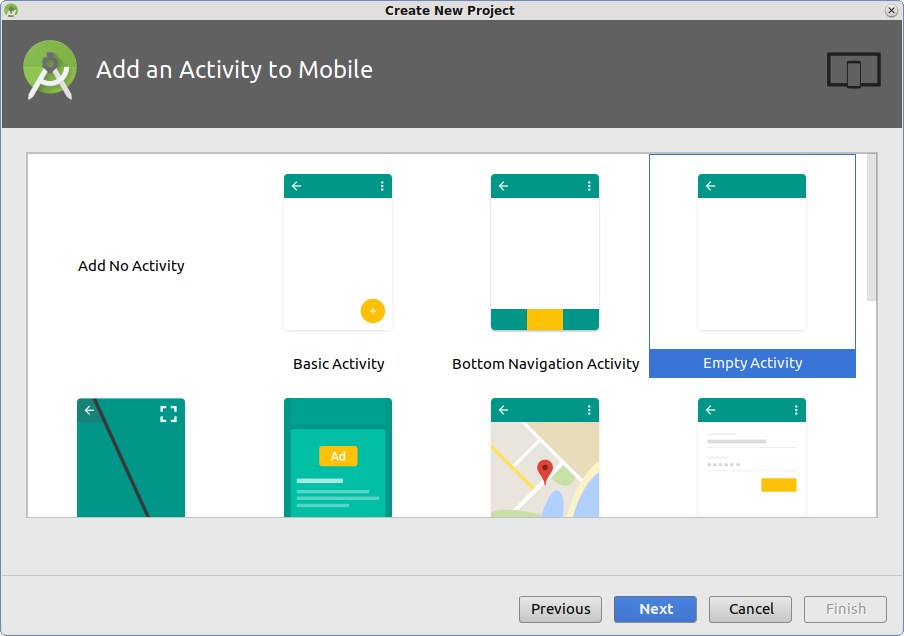Image resolution: width=904 pixels, height=636 pixels.
Task: Click the back arrow in the dark fullscreen thumbnail
Action: coord(89,410)
